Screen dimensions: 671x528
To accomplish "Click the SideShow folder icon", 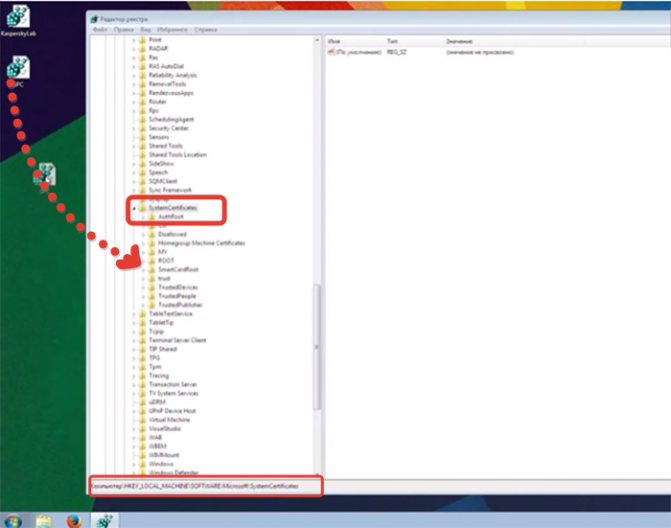I will pyautogui.click(x=143, y=163).
